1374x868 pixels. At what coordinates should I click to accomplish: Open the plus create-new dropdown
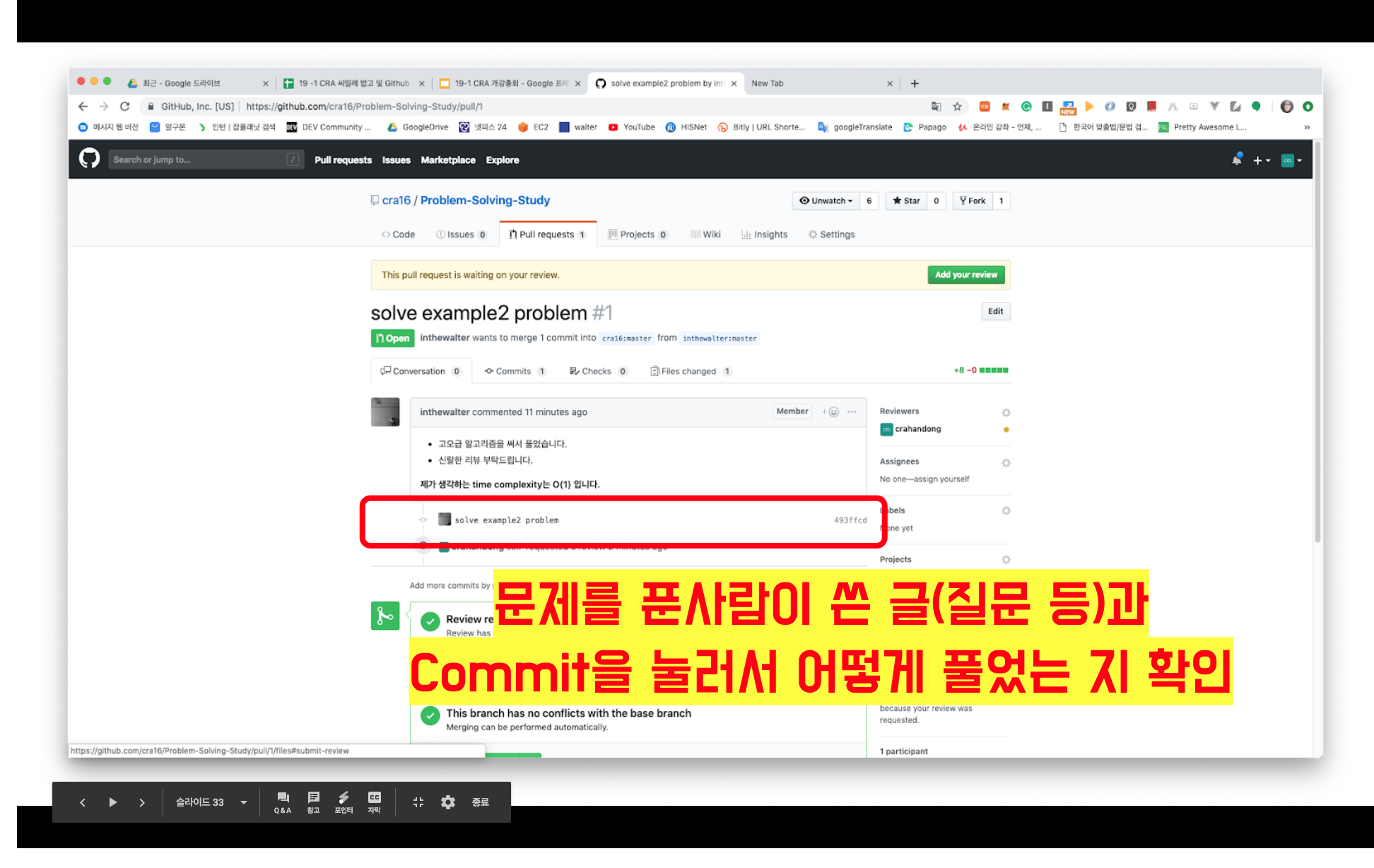click(1262, 160)
